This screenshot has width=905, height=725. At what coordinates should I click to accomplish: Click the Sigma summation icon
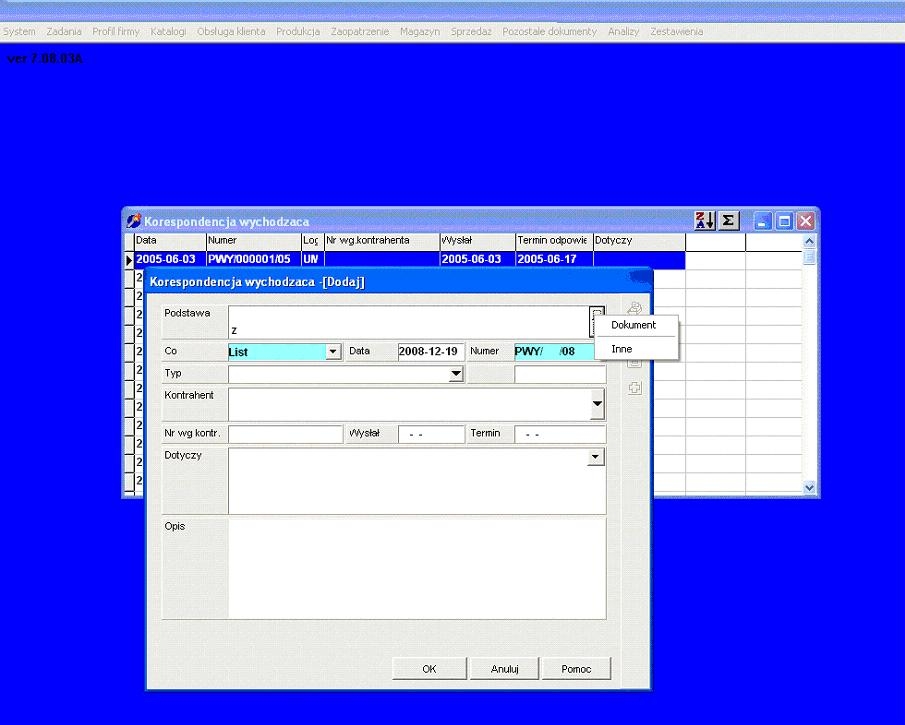pos(729,221)
